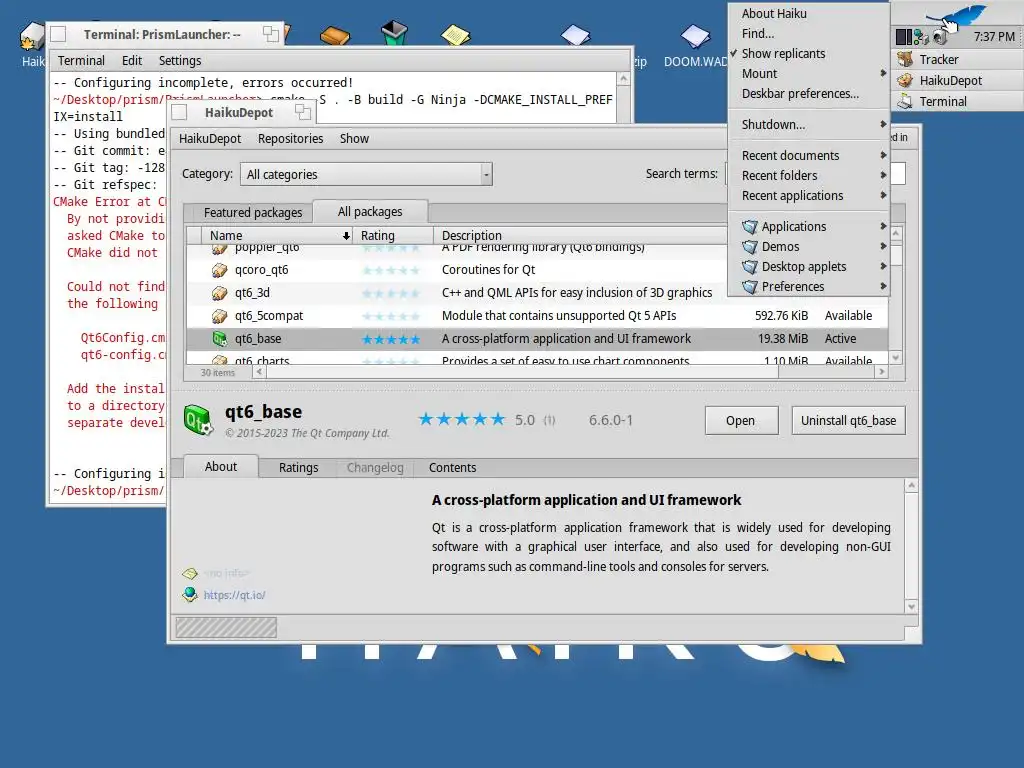Click the globe icon beside https://qt.io/
1024x768 pixels.
[x=190, y=594]
